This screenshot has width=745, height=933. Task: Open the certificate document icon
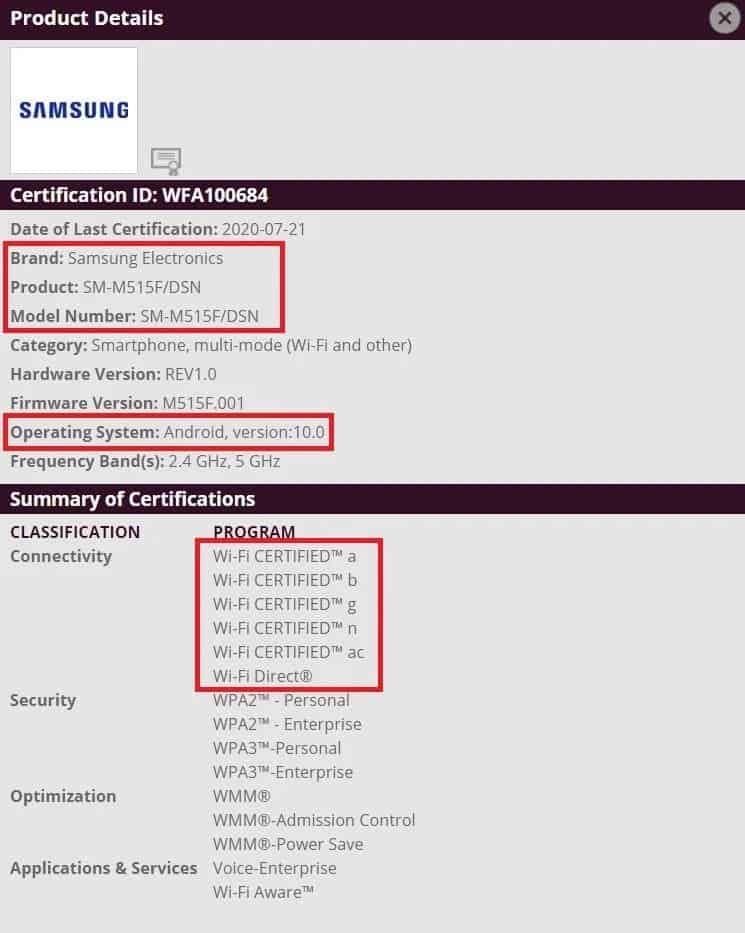coord(166,161)
